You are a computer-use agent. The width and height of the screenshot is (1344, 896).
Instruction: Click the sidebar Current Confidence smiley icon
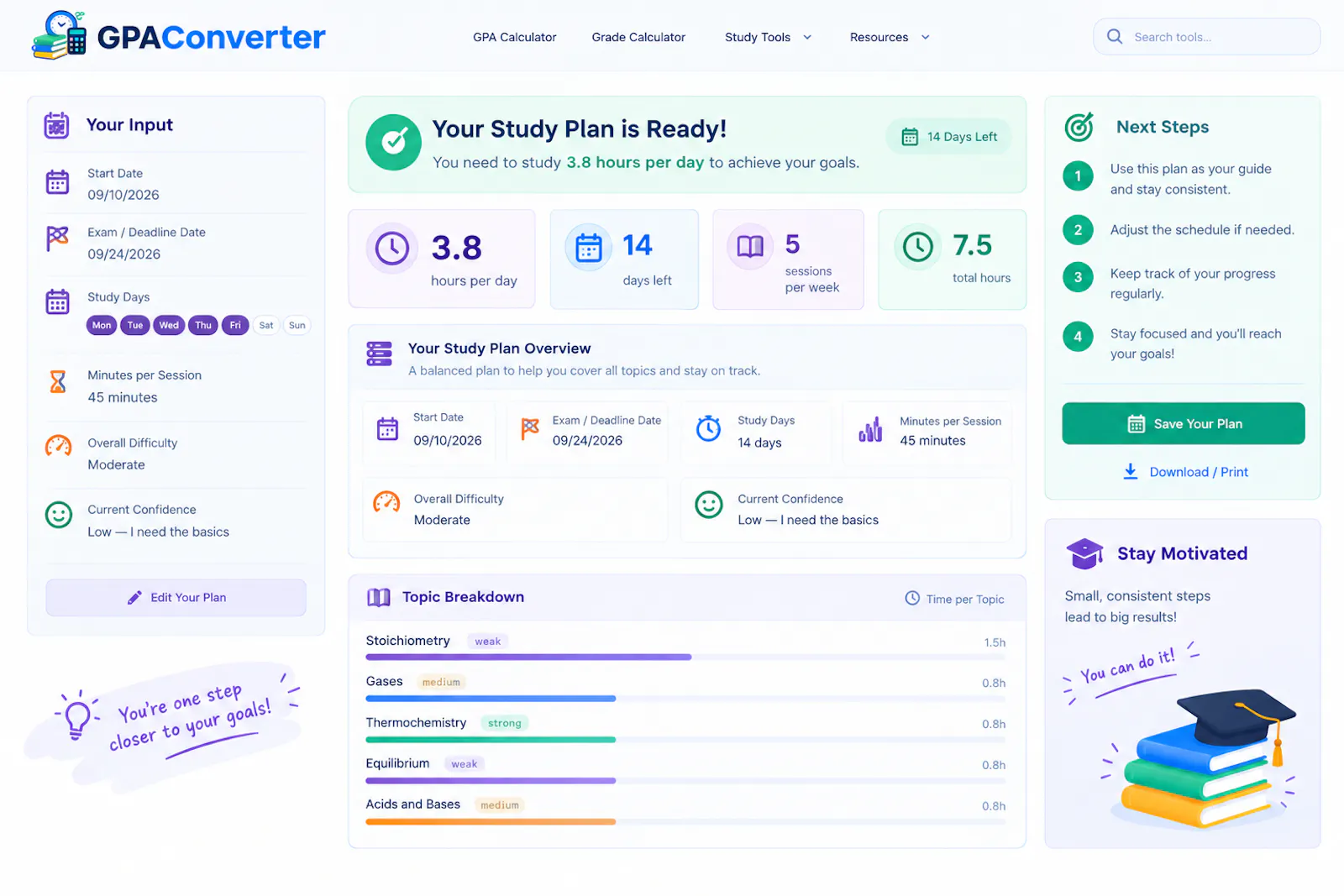tap(59, 515)
